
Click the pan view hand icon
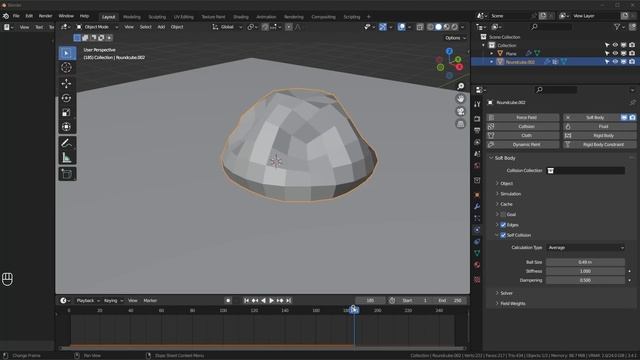click(x=460, y=99)
